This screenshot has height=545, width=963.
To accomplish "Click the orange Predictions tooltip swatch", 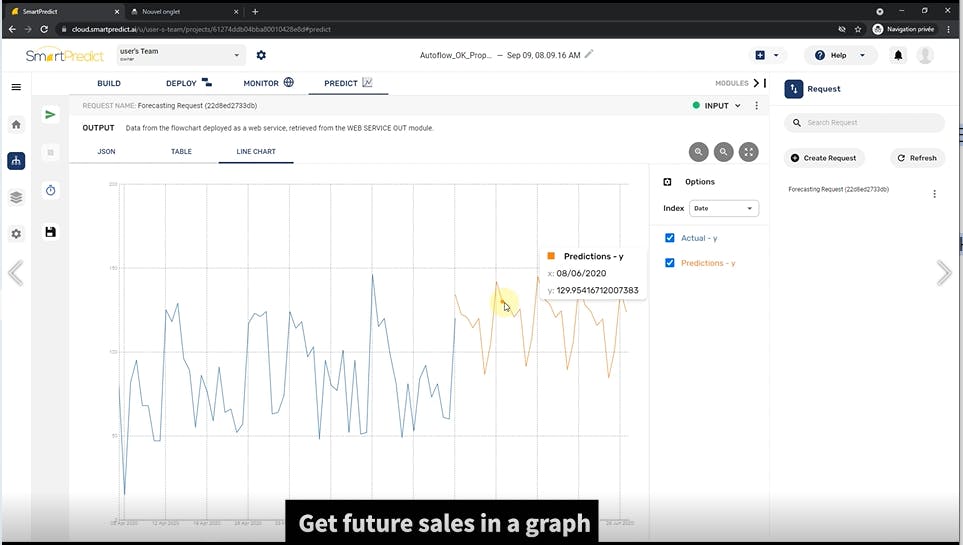I will (551, 256).
